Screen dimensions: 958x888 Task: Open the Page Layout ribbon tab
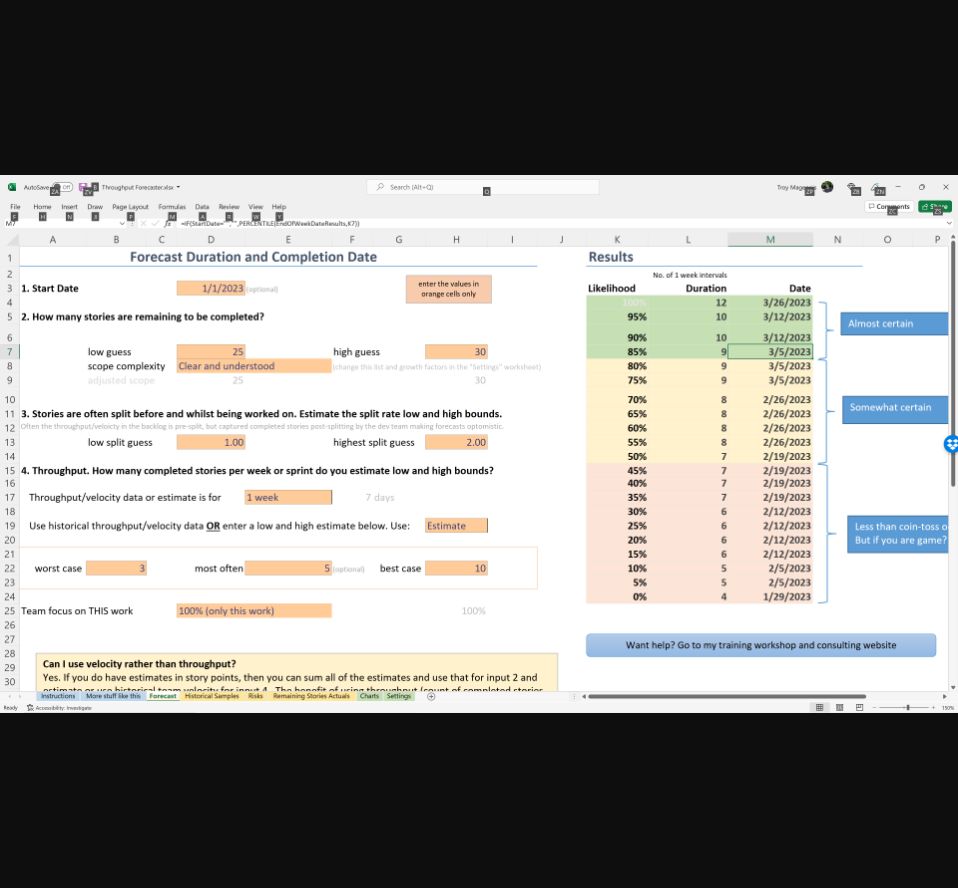click(x=130, y=207)
